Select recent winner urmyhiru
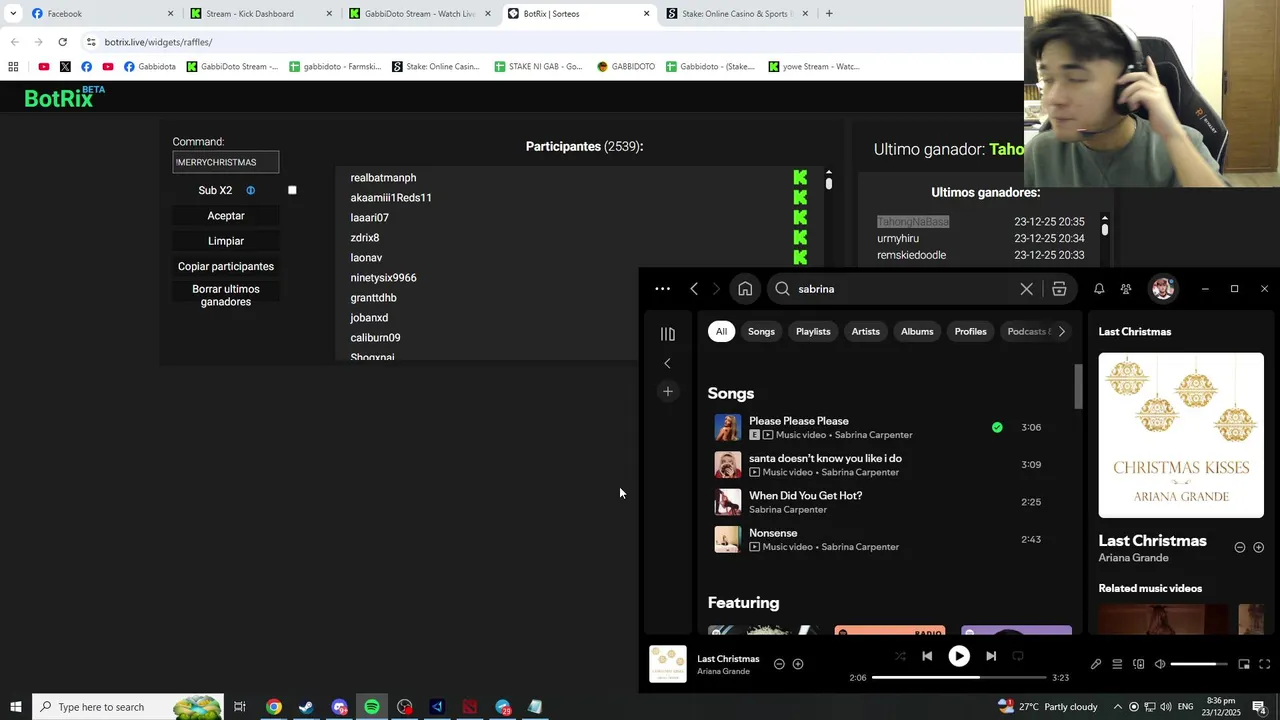1280x720 pixels. pyautogui.click(x=898, y=238)
